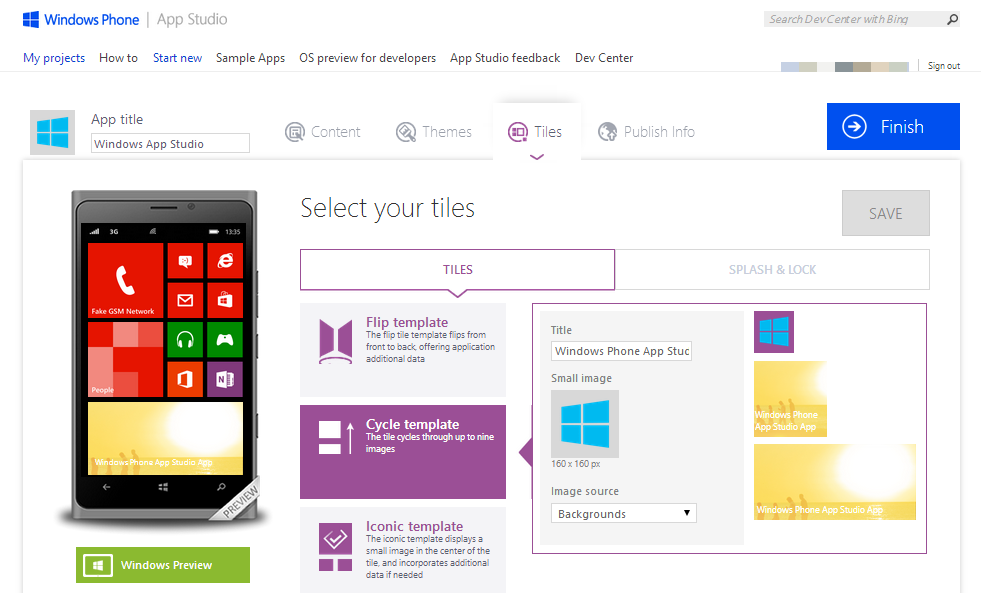Click the Windows Phone logo icon
Screen dimensions: 981x593
[31, 19]
